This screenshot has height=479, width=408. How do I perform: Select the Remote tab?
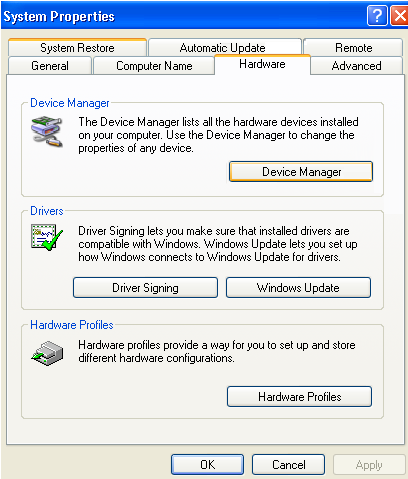353,48
